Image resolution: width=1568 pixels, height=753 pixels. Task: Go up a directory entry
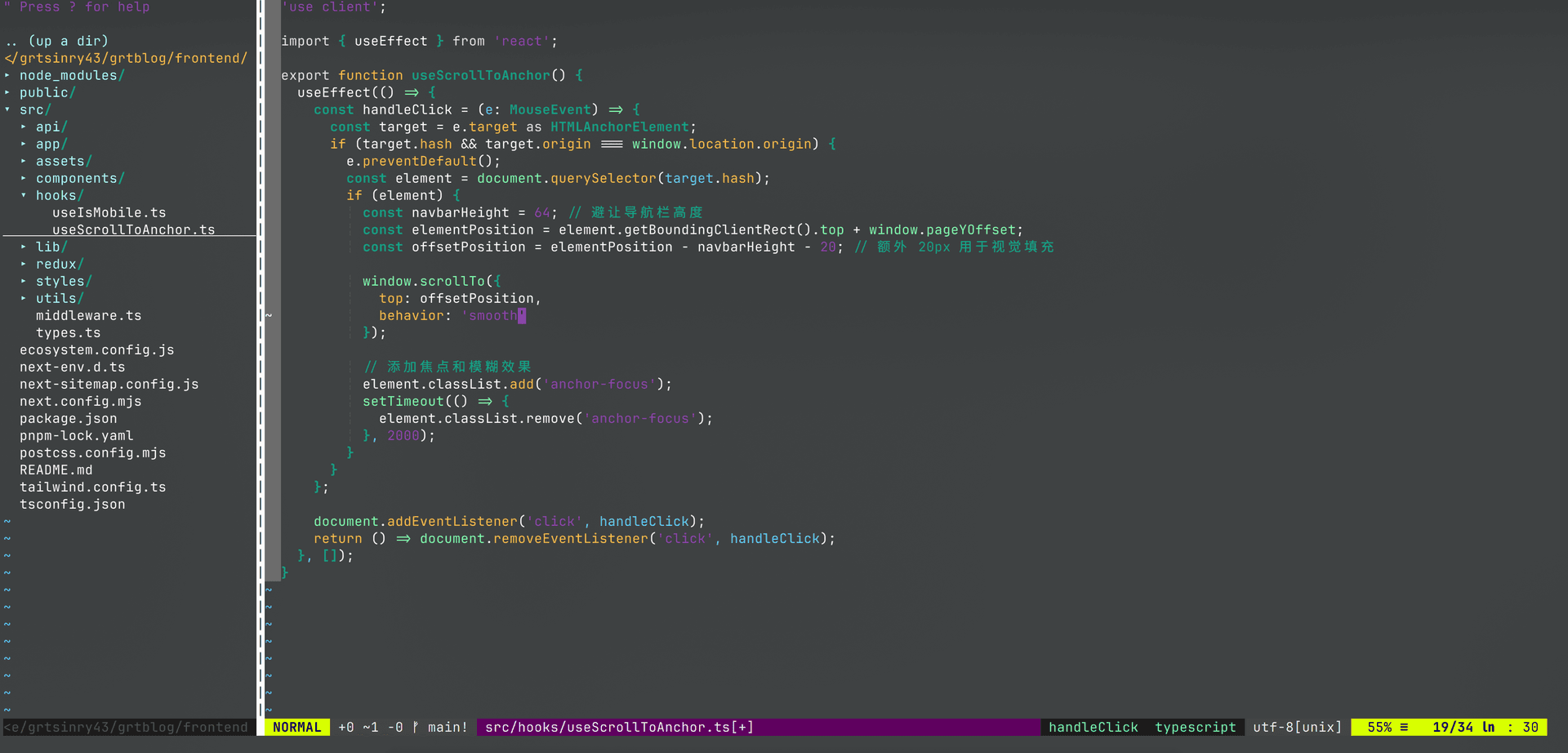[x=57, y=41]
